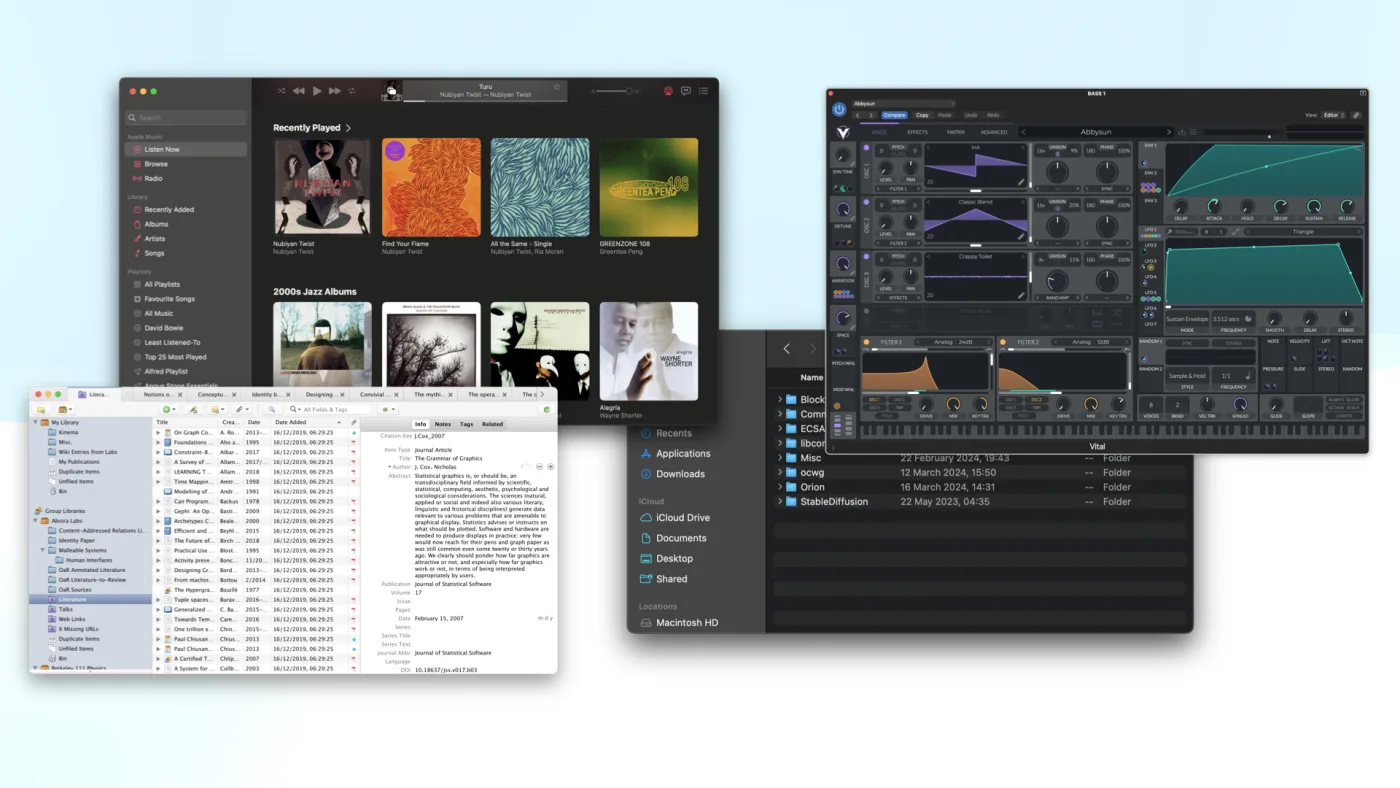Click Copy in the Vital plugin header

pyautogui.click(x=922, y=115)
